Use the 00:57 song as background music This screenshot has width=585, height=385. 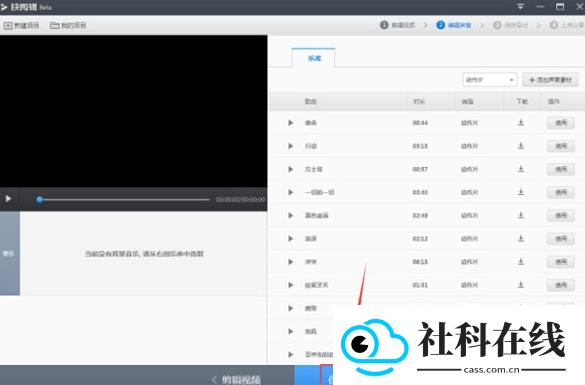(x=560, y=169)
